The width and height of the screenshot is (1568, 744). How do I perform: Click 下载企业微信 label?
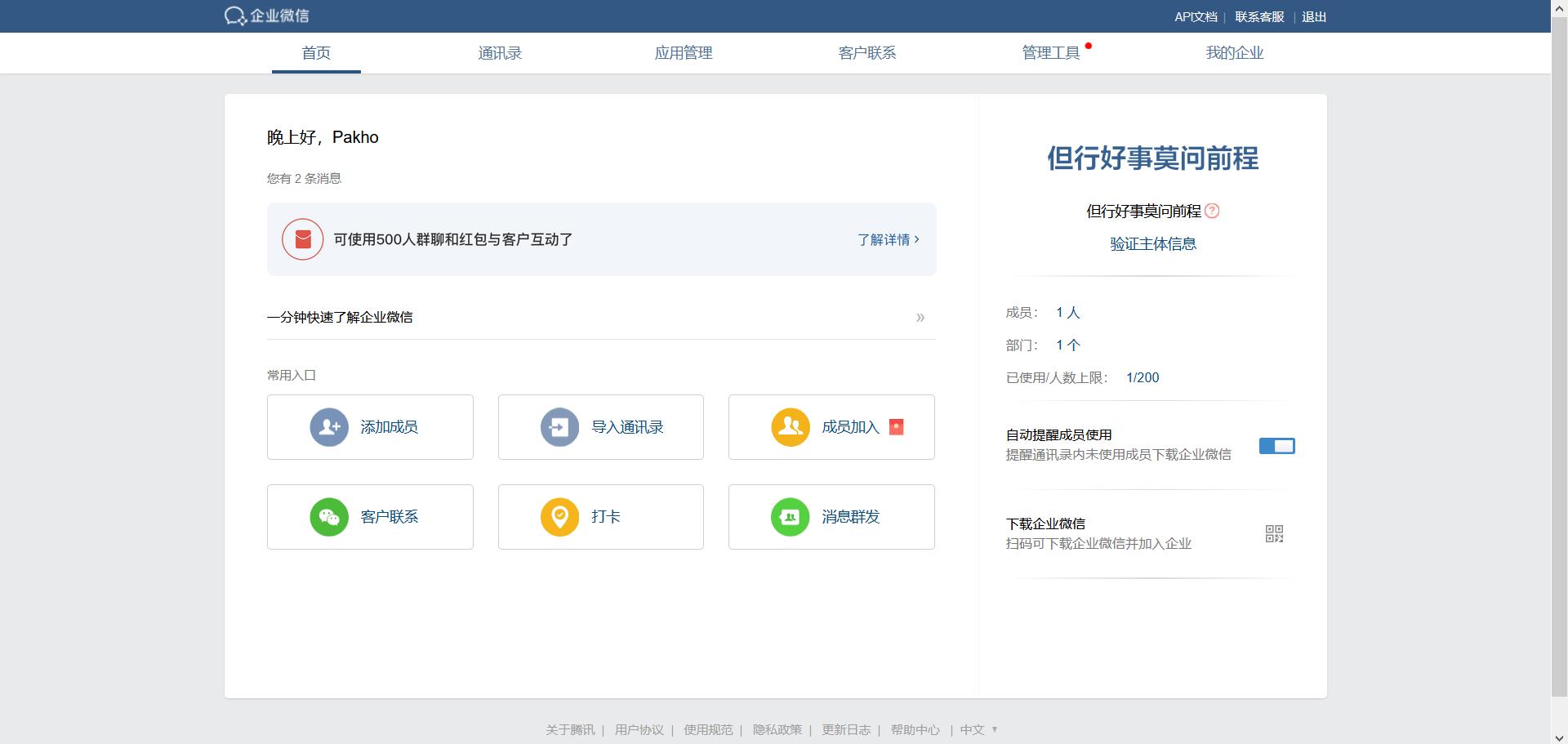1045,523
